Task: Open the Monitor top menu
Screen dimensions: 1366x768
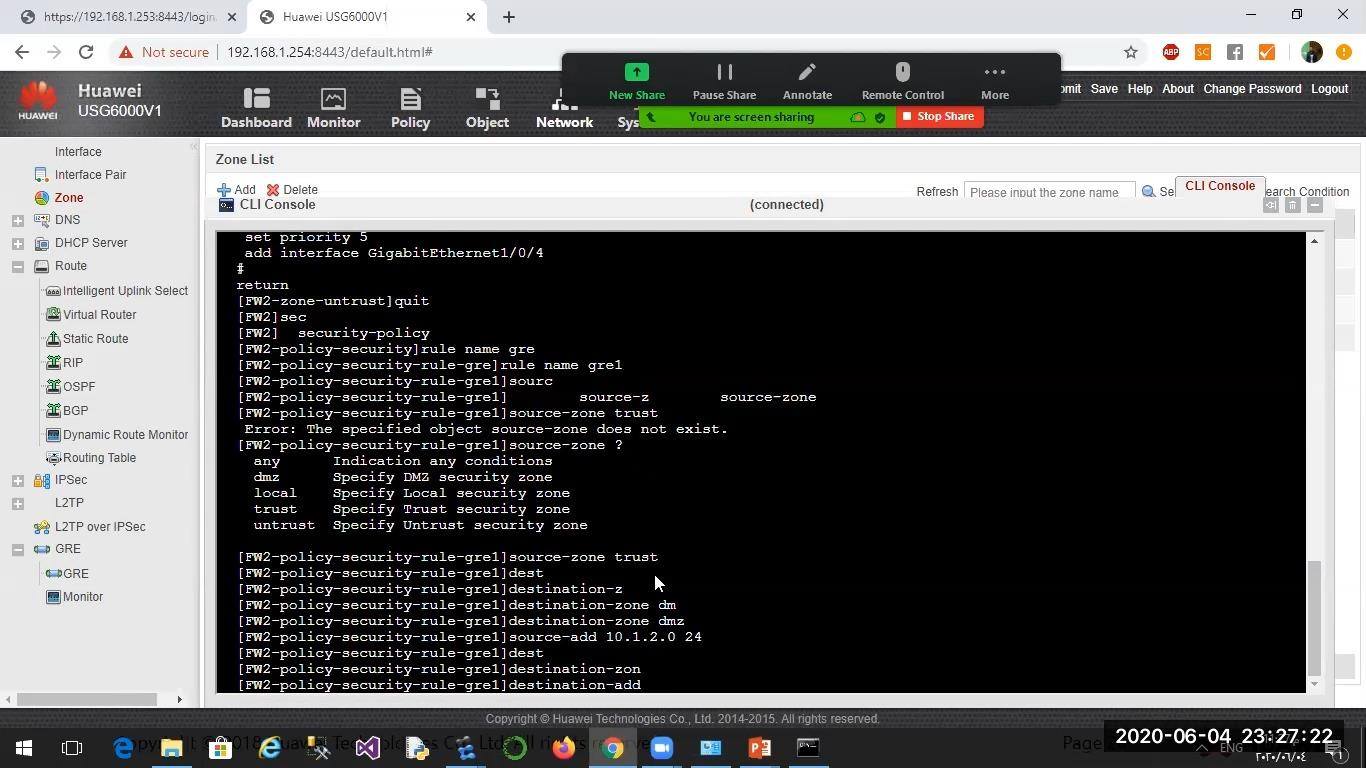Action: [x=333, y=108]
